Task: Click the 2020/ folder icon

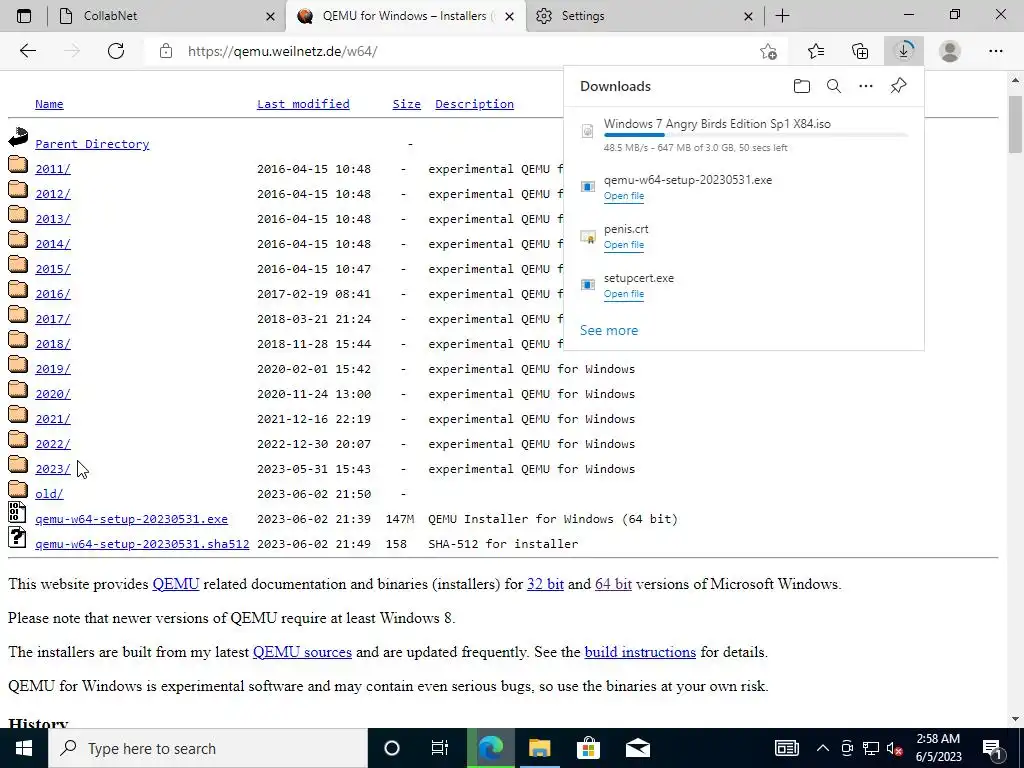Action: 18,389
